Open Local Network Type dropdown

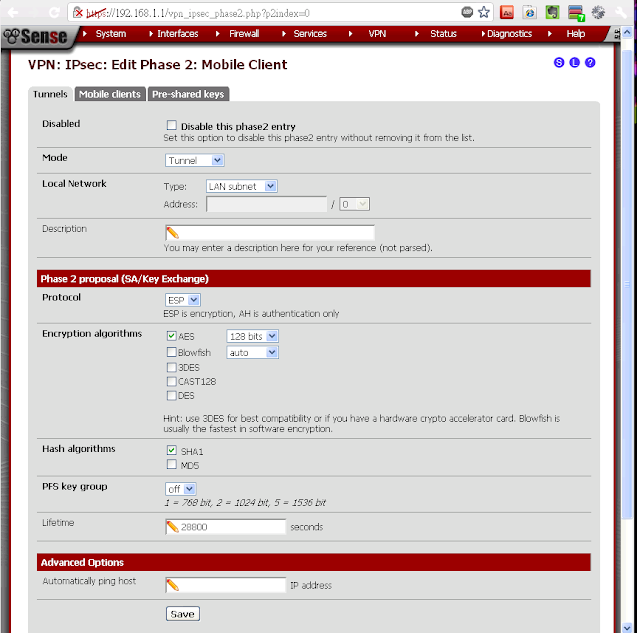tap(242, 186)
